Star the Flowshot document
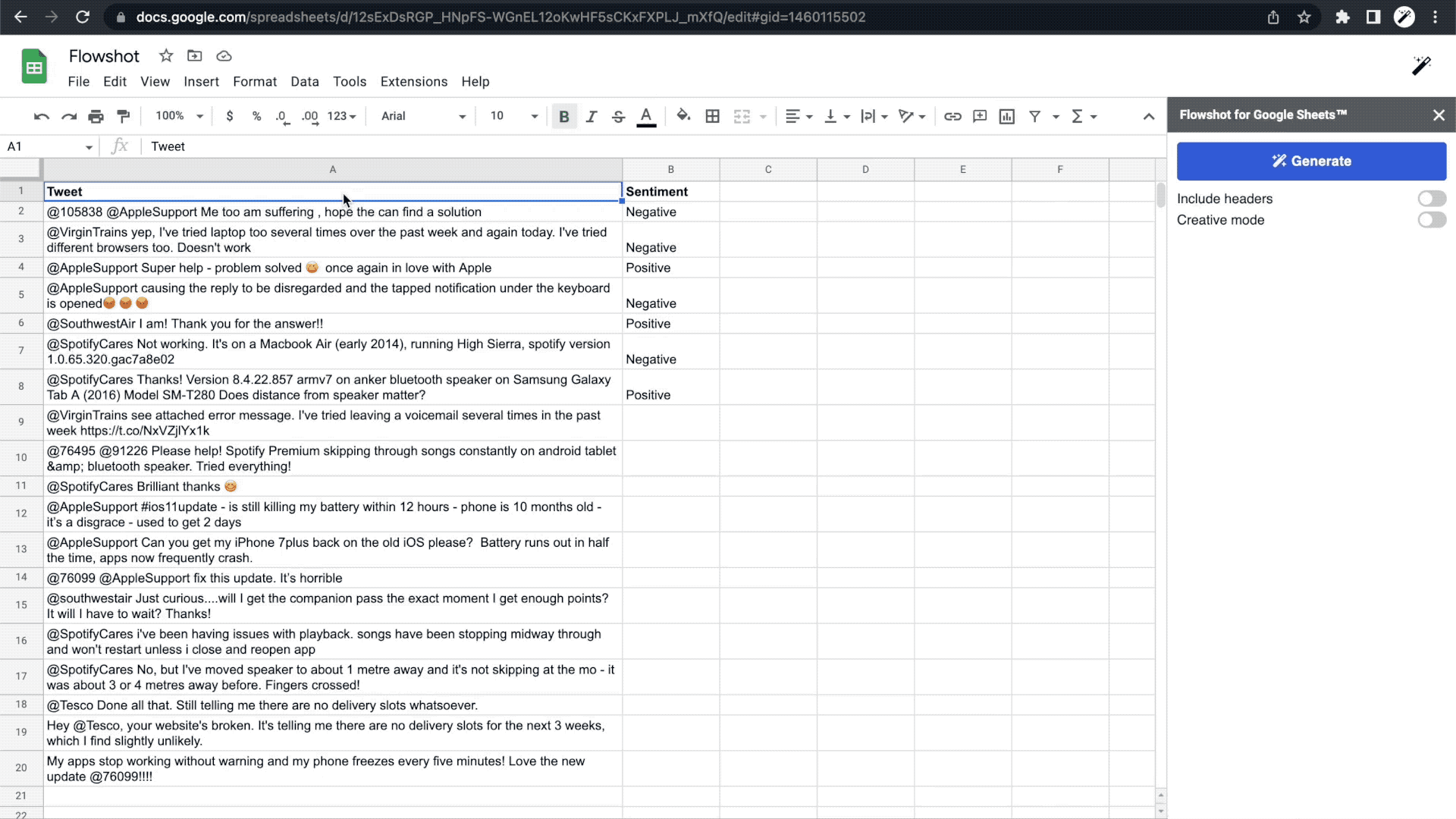The width and height of the screenshot is (1456, 819). (x=166, y=55)
